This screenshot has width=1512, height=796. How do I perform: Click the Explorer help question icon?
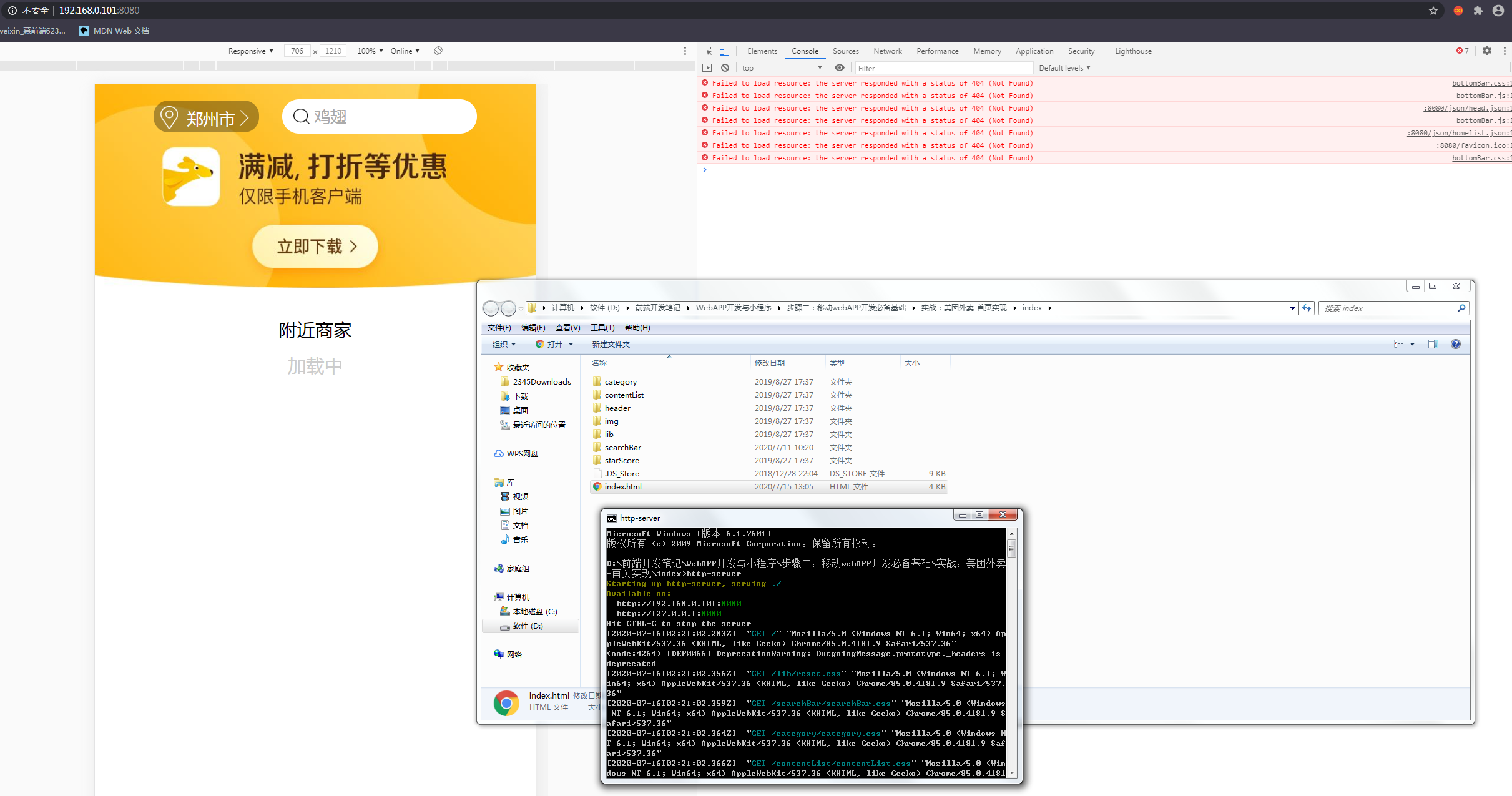point(1456,344)
